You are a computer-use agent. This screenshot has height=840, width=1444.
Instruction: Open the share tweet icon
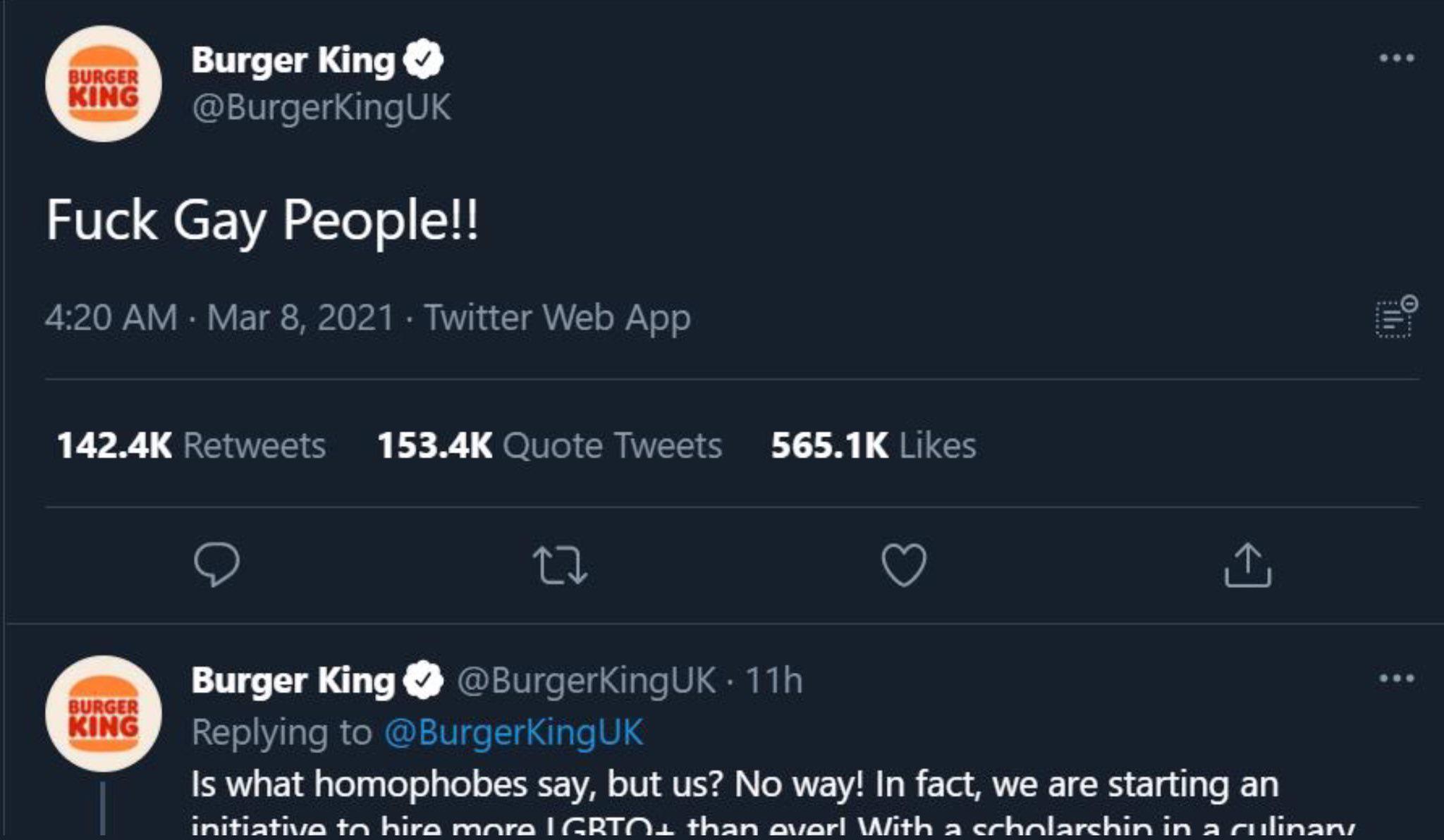pyautogui.click(x=1247, y=564)
